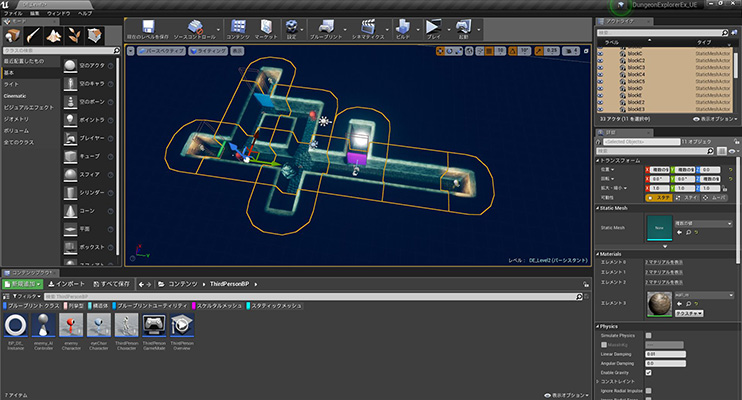Click the Save Current Level toolbar icon
This screenshot has width=742, height=400.
tap(148, 27)
